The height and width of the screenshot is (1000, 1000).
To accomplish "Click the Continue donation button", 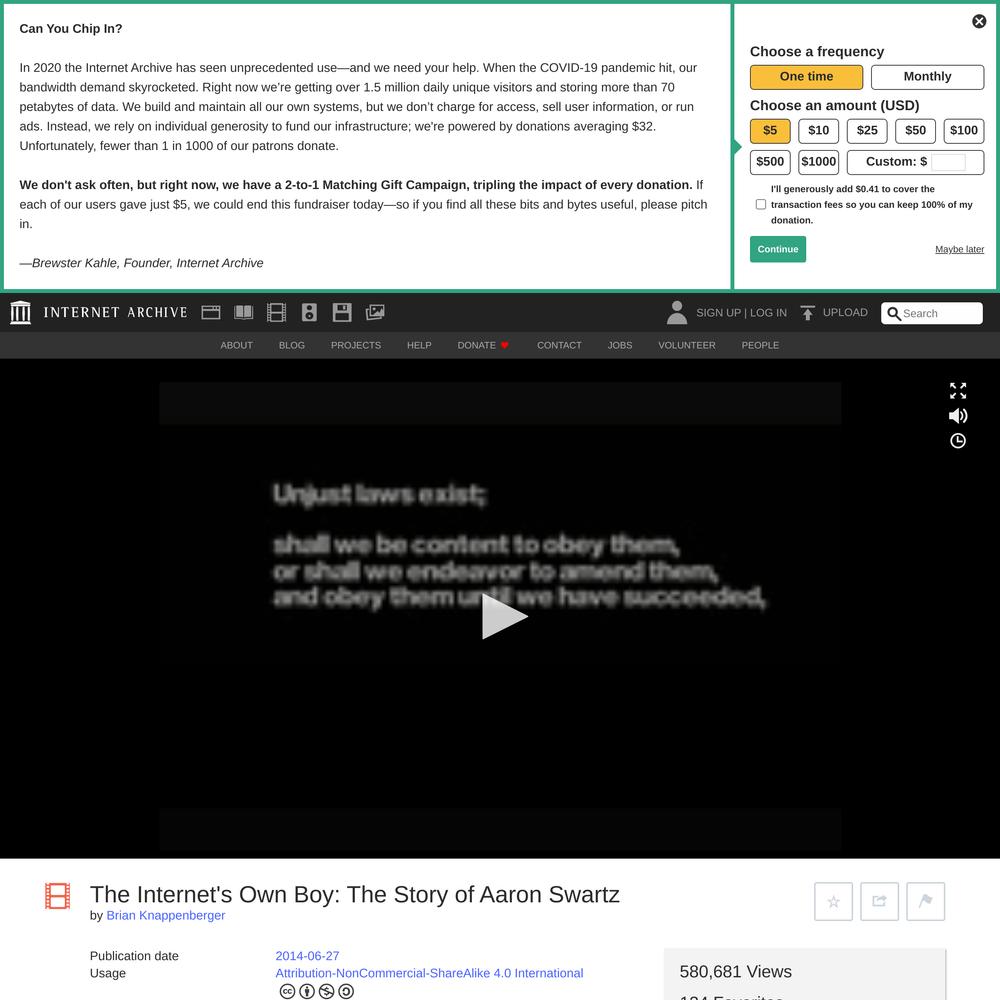I will tap(778, 249).
